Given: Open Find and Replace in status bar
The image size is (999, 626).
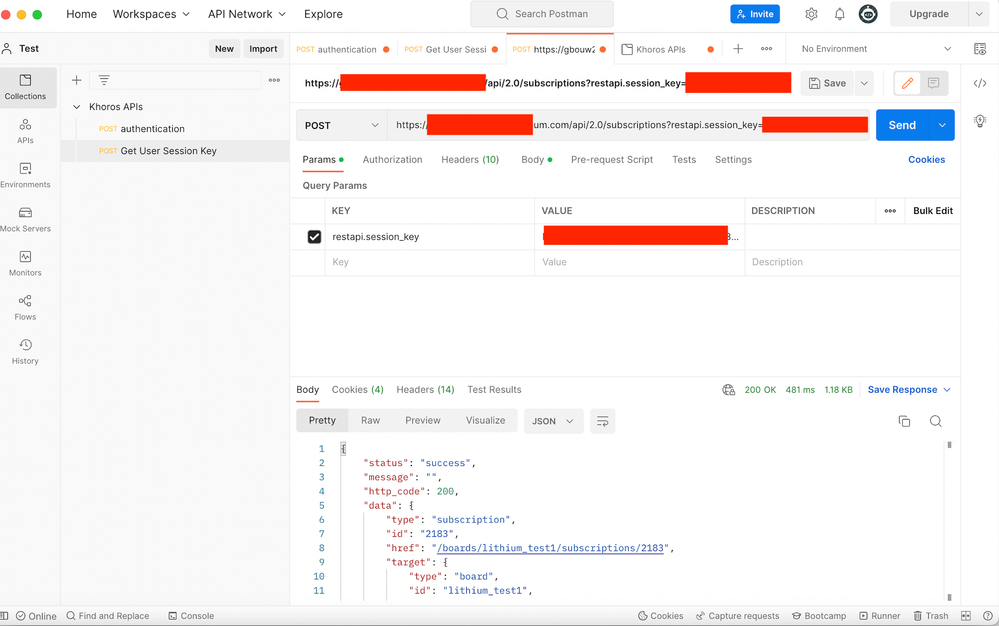Looking at the screenshot, I should pos(108,616).
